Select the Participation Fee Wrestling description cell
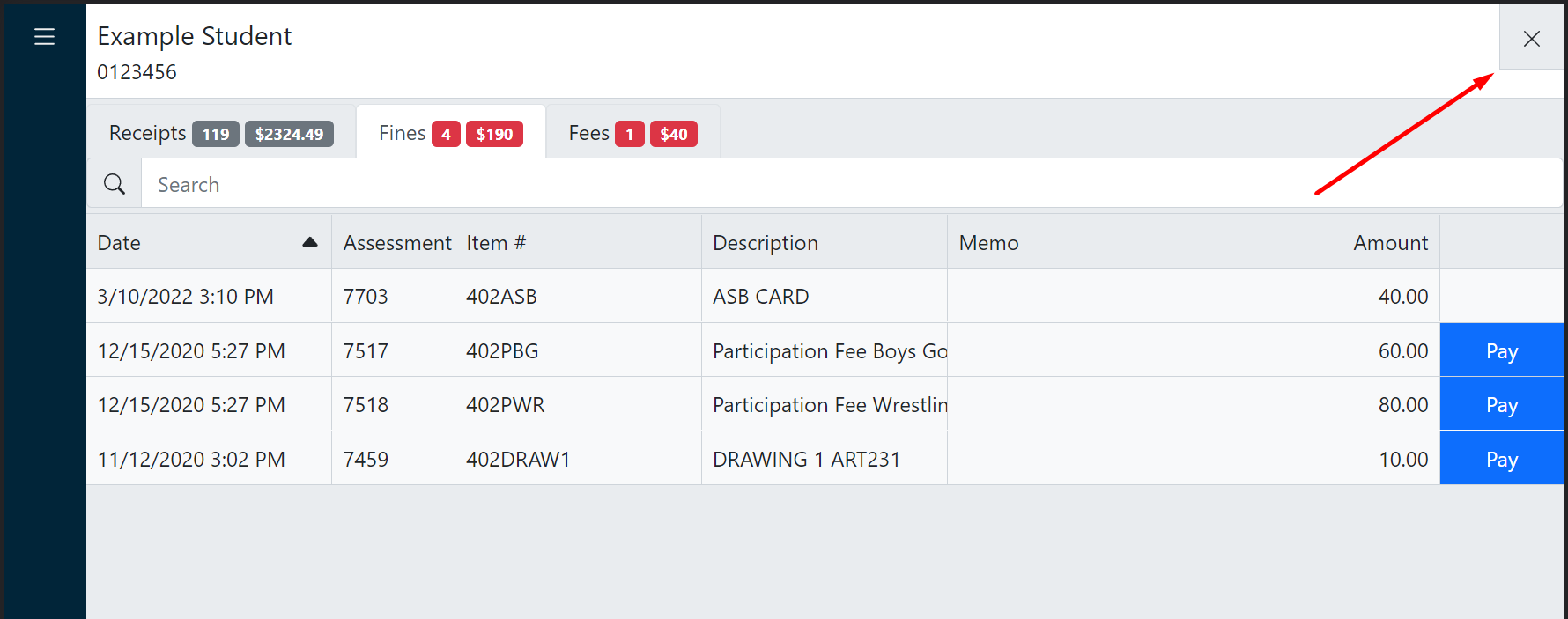 click(825, 404)
